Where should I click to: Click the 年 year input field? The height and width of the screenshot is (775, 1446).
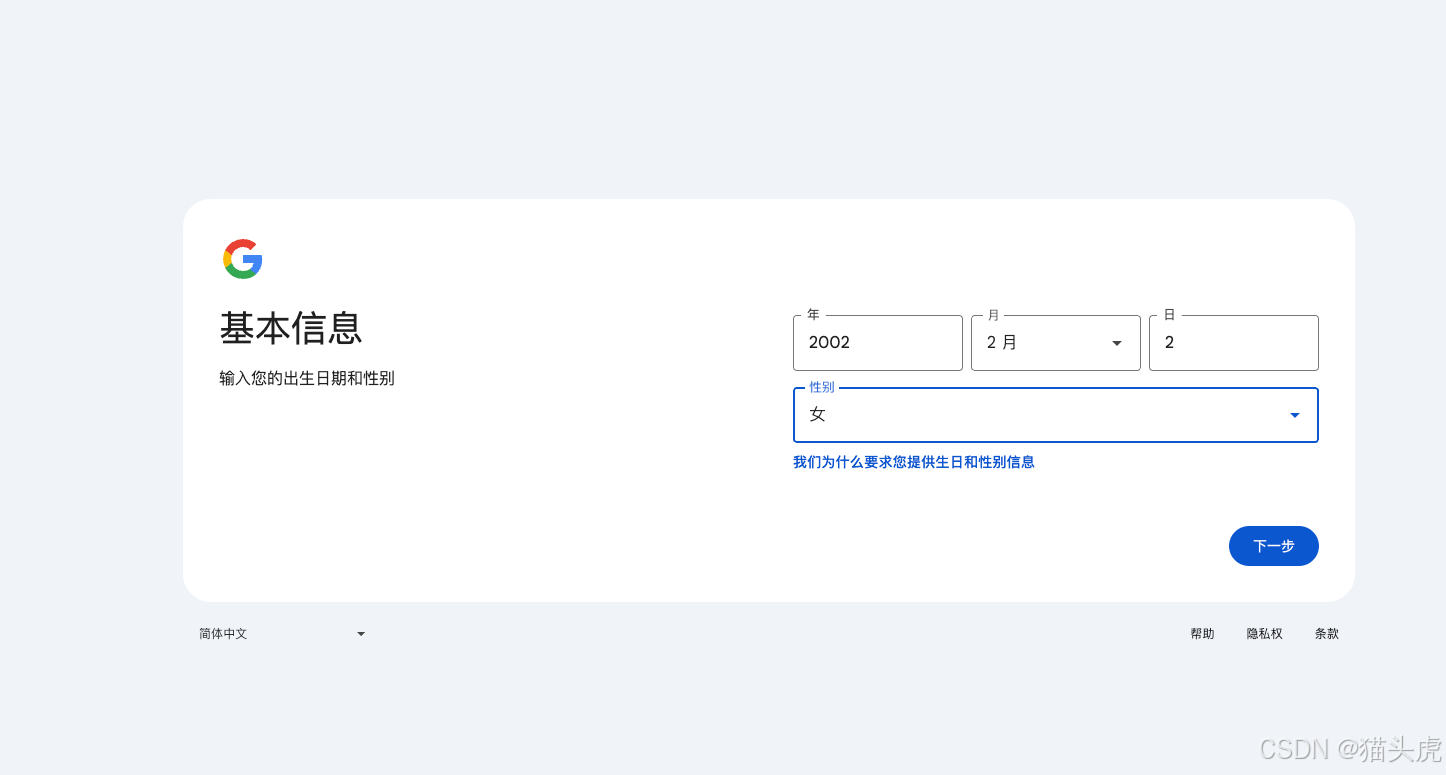coord(877,343)
